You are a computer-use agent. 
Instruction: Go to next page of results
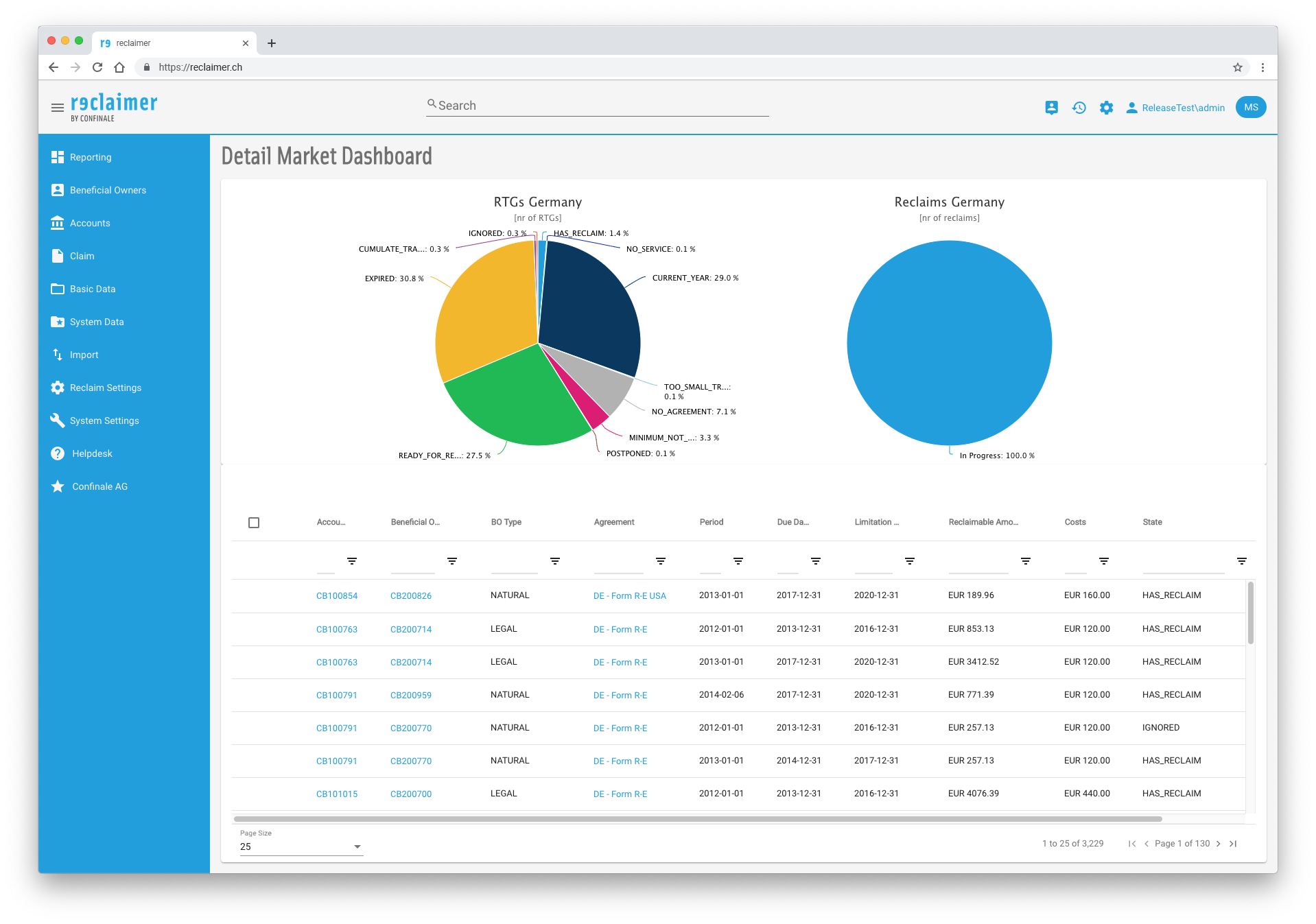point(1219,844)
